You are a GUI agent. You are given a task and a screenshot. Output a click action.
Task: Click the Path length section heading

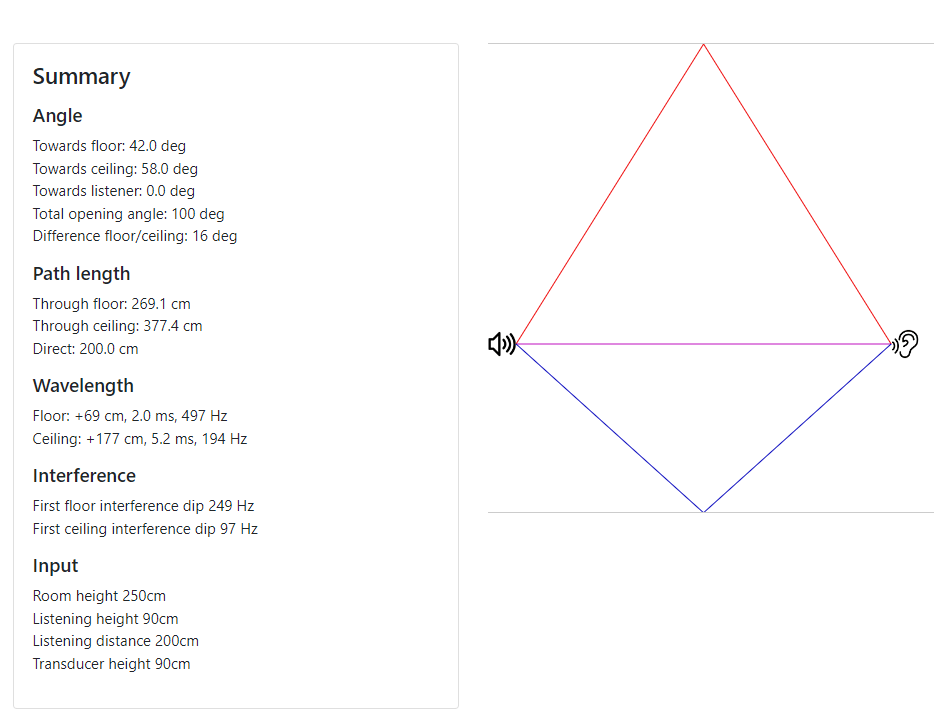coord(82,274)
